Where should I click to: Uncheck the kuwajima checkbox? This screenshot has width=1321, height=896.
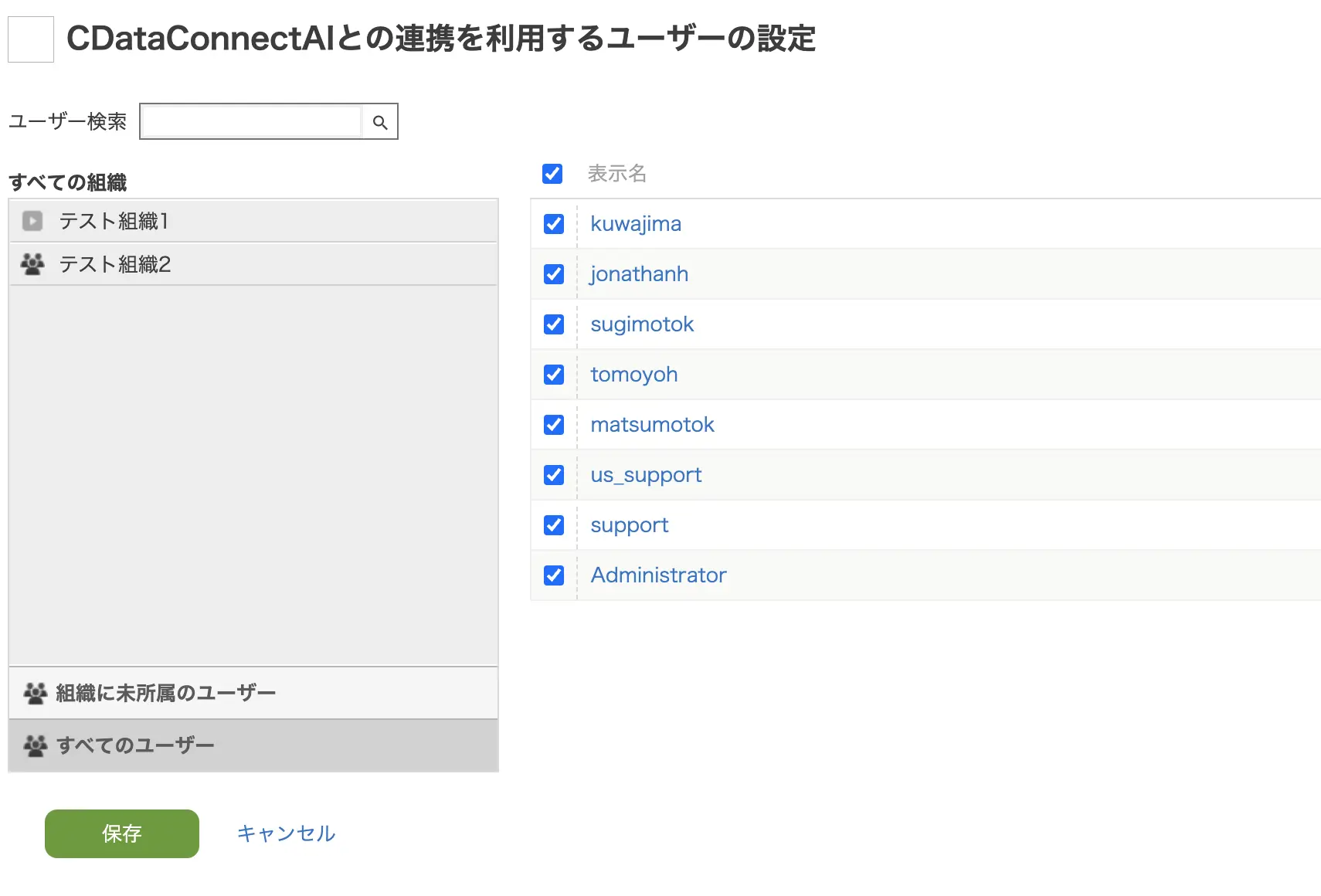tap(554, 224)
